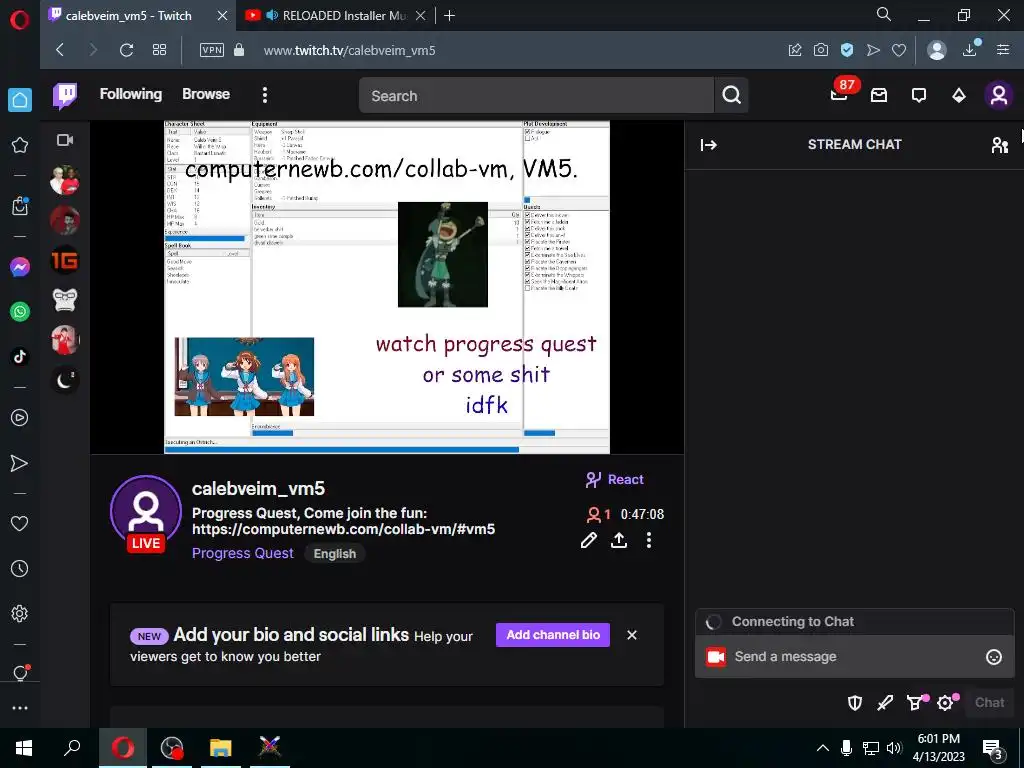Click the Chat send button
Image resolution: width=1024 pixels, height=768 pixels.
click(989, 703)
